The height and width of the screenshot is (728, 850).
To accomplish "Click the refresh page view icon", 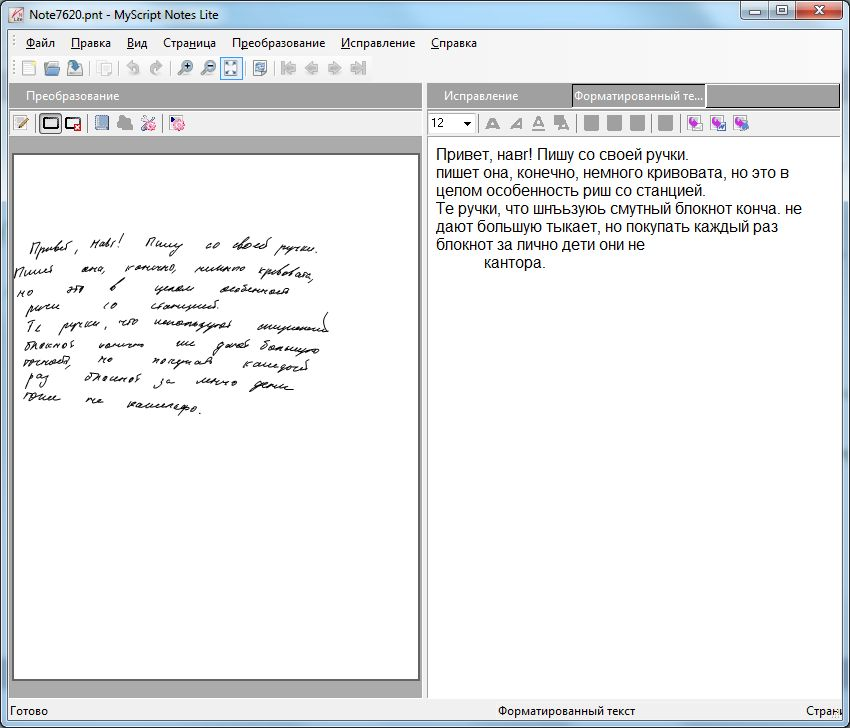I will (x=260, y=68).
